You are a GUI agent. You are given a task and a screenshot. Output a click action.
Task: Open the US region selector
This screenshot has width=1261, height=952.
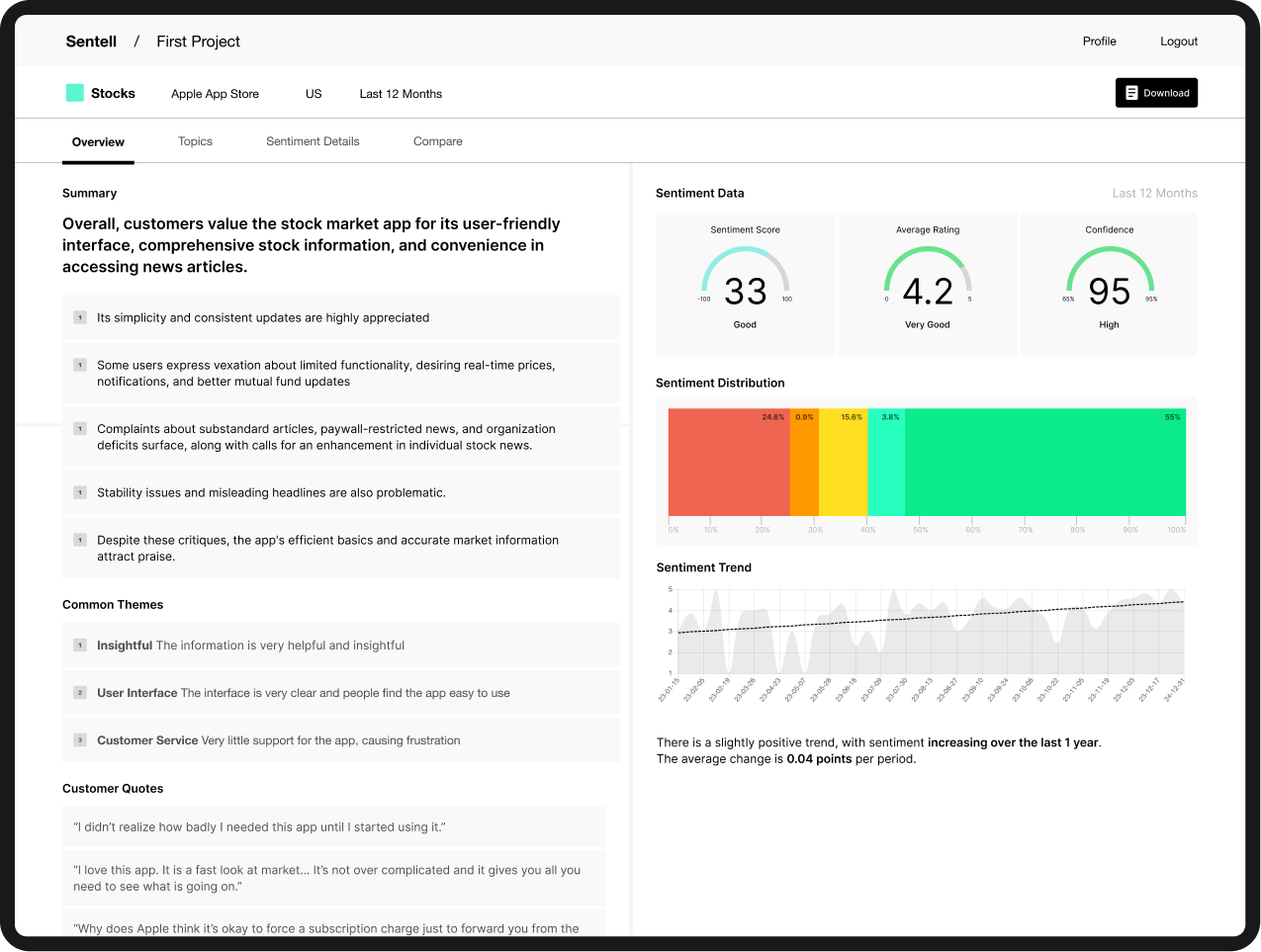[x=314, y=94]
